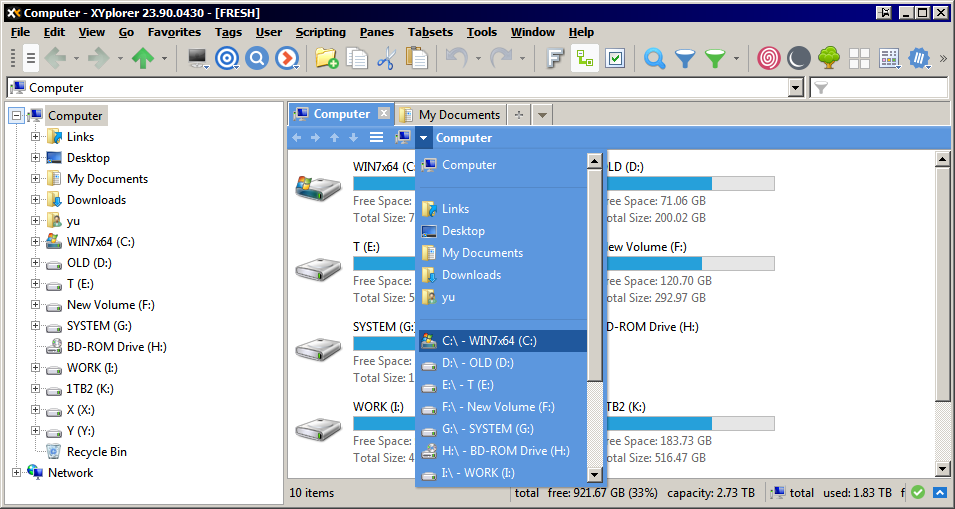Click blue arrow icon in status bar
The height and width of the screenshot is (509, 955).
point(940,493)
